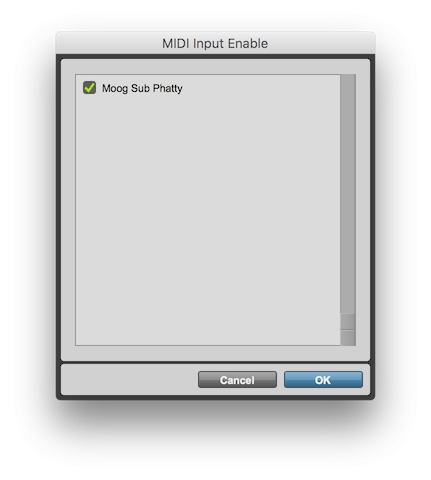Click the gray Cancel button
This screenshot has height=480, width=431.
tap(237, 380)
